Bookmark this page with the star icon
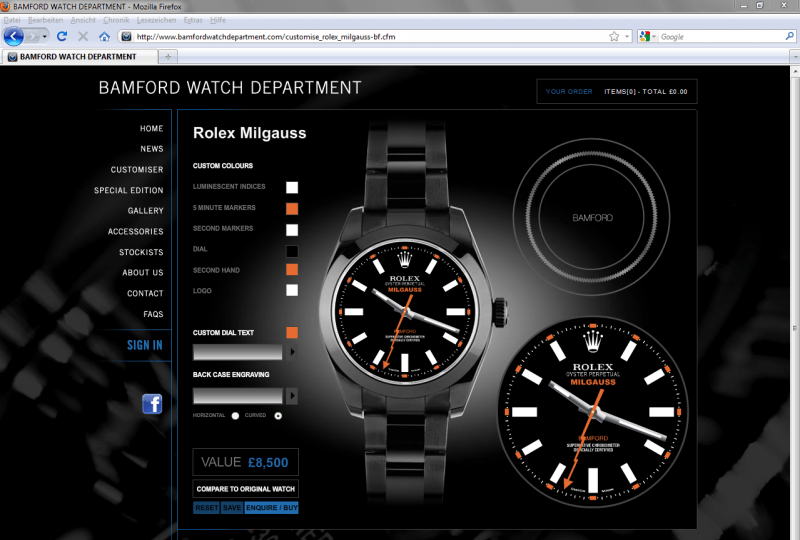The height and width of the screenshot is (540, 800). 614,37
